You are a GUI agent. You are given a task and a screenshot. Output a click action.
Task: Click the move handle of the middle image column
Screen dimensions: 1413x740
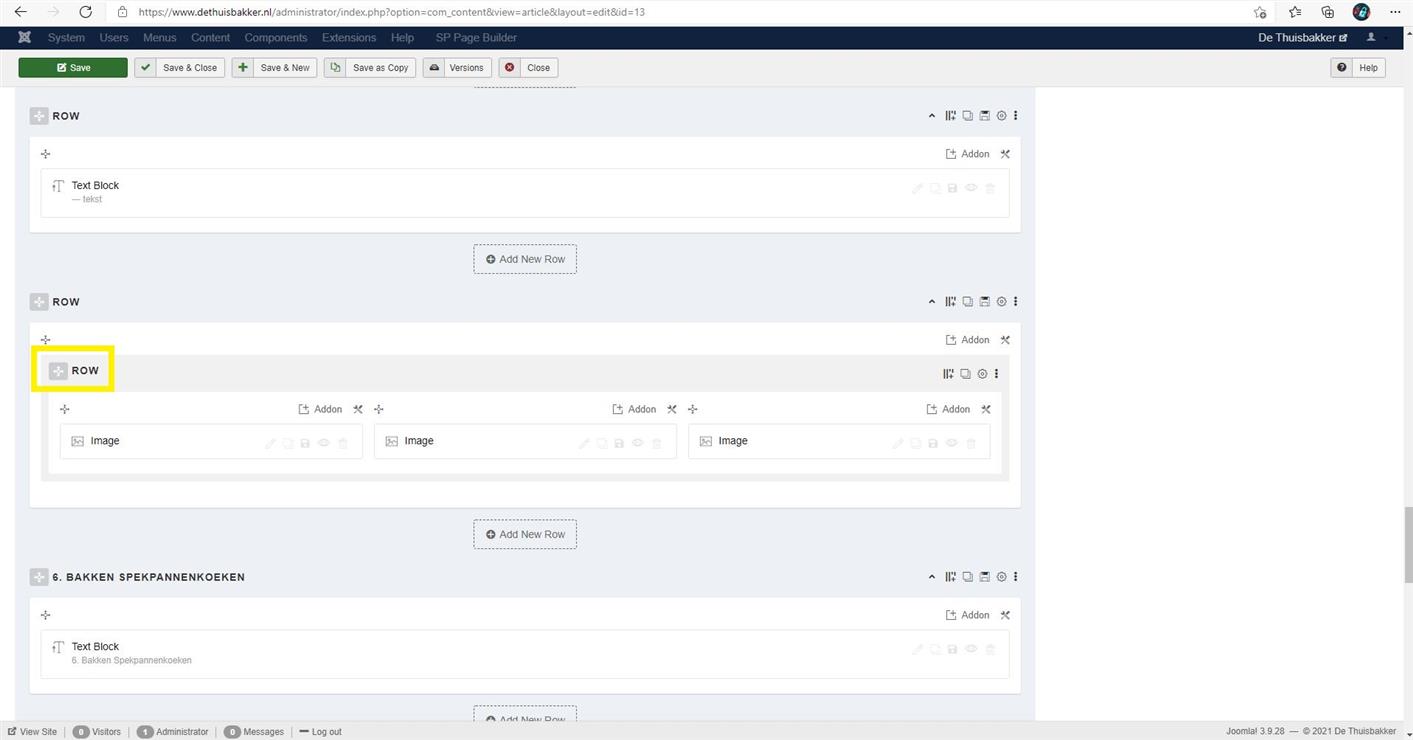(379, 409)
